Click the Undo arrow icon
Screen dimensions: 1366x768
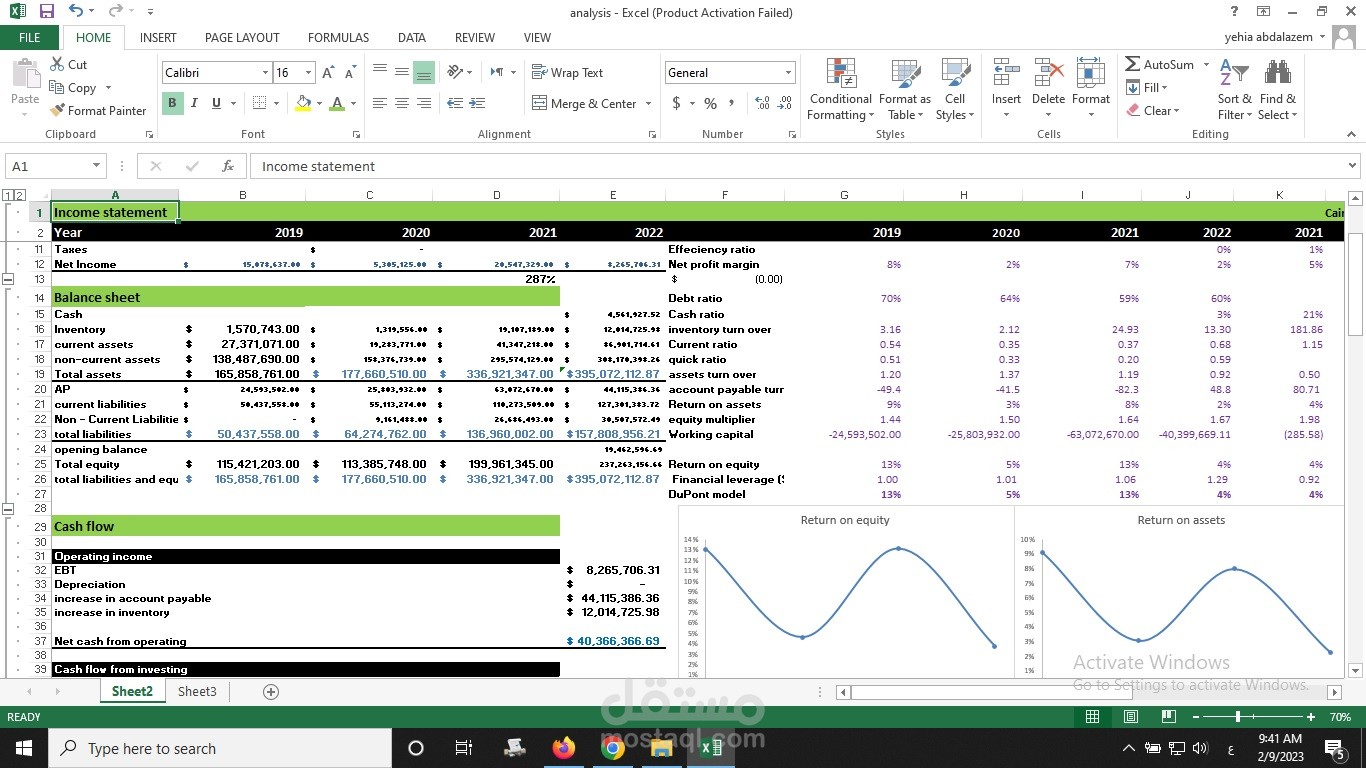(x=76, y=11)
